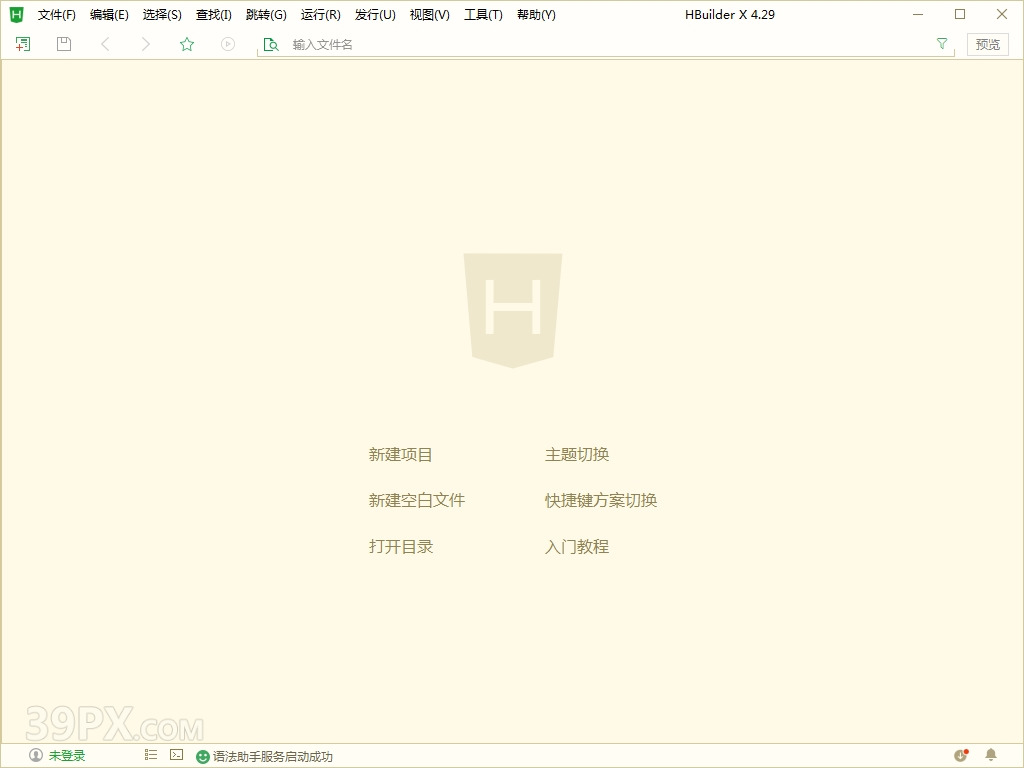1024x768 pixels.
Task: Click the green smiley syntax assistant icon
Action: [203, 756]
